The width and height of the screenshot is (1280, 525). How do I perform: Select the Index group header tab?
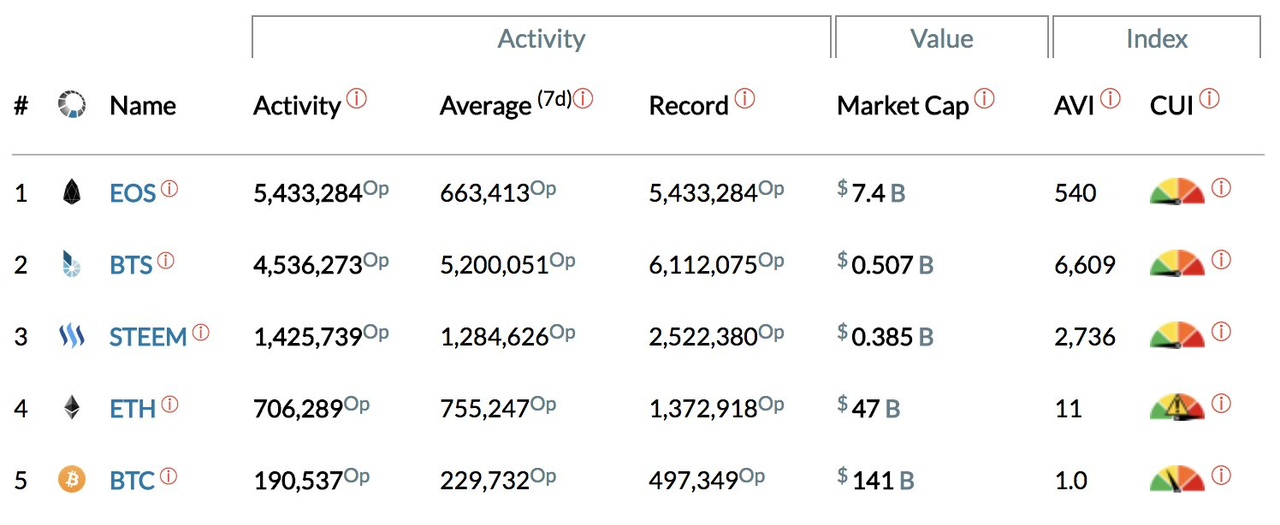tap(1157, 38)
